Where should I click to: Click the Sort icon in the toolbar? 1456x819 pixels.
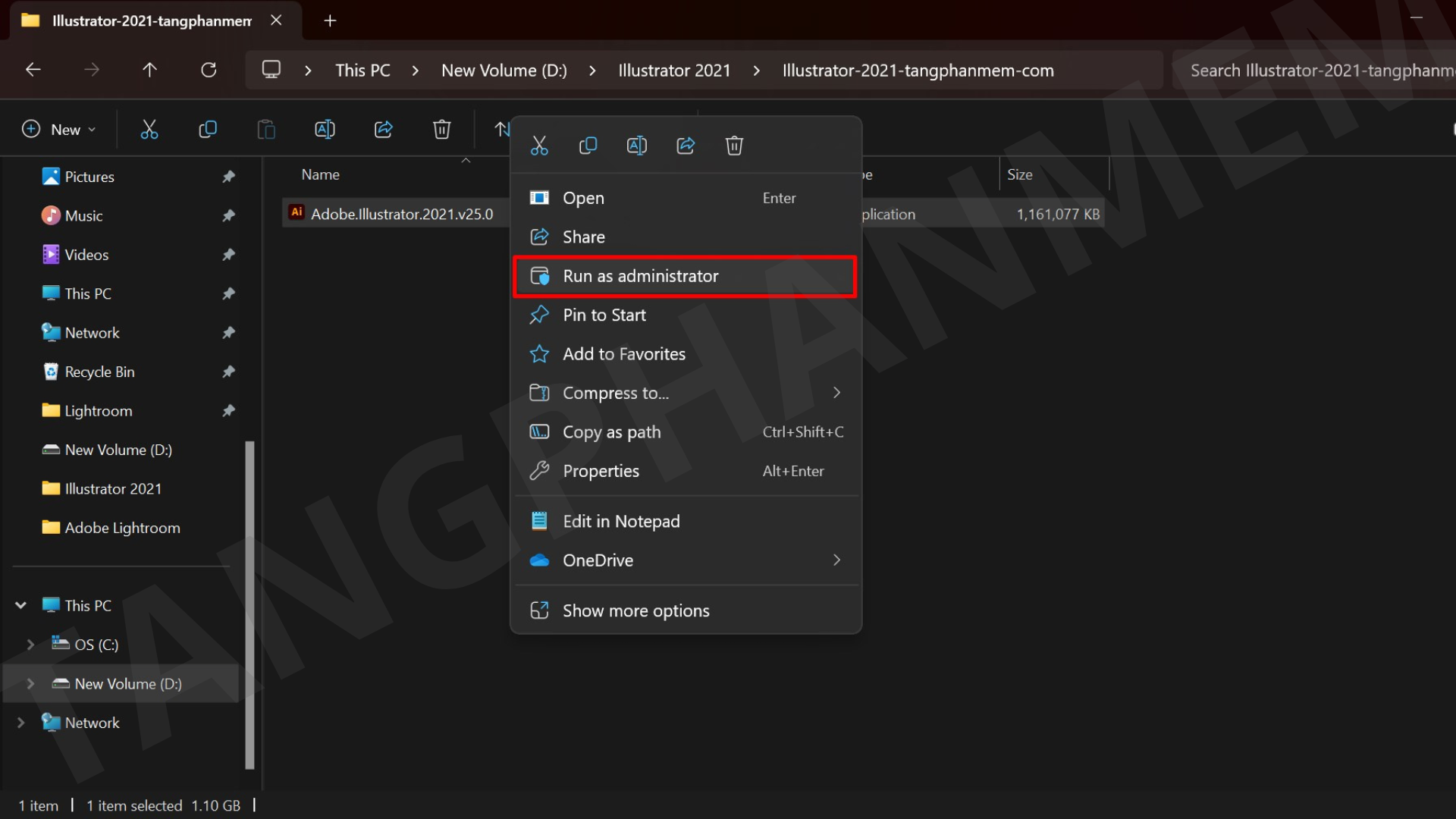tap(500, 130)
